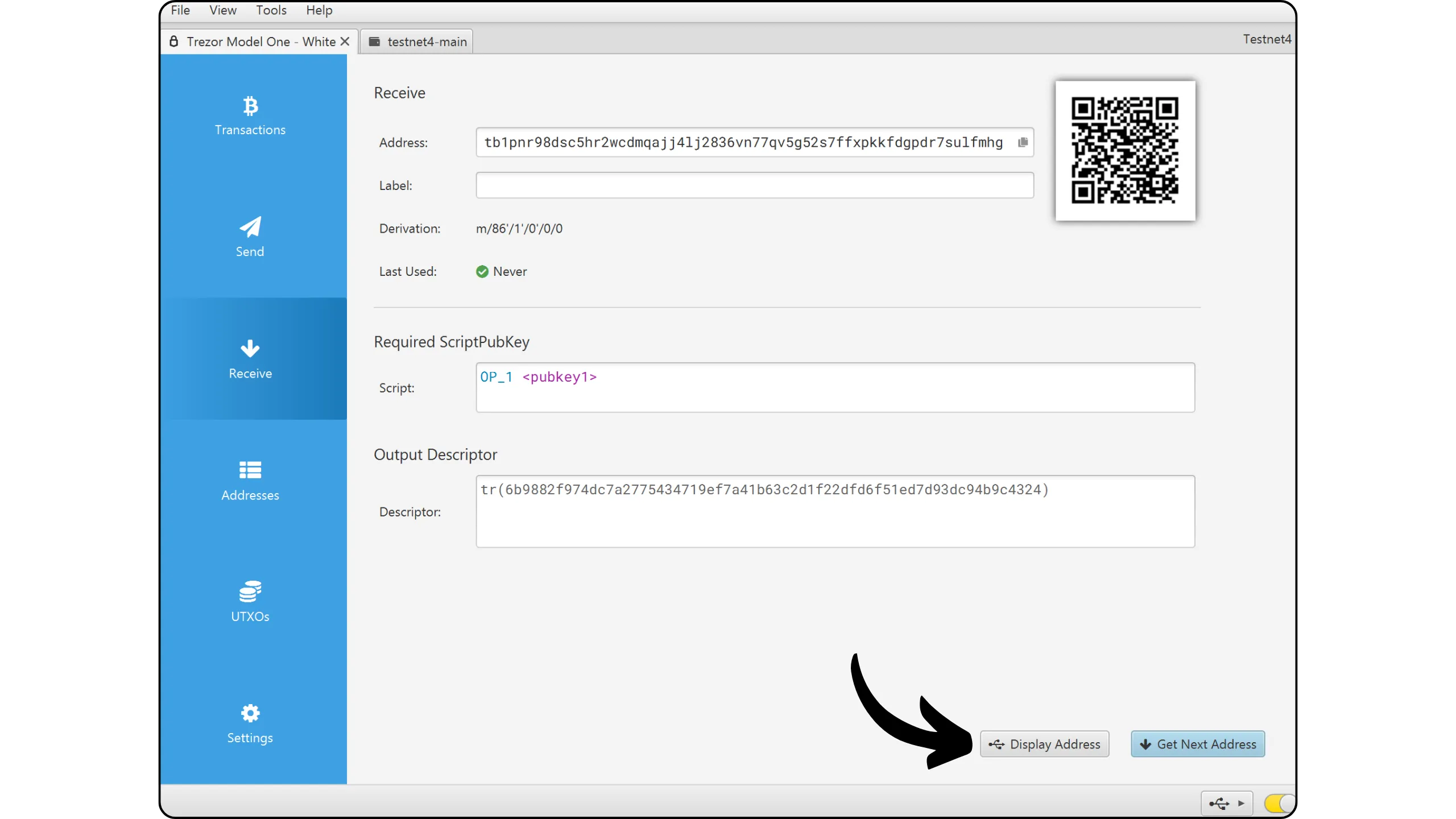Close the Trezor Model One wallet tab
Viewport: 1456px width, 819px height.
pyautogui.click(x=345, y=42)
